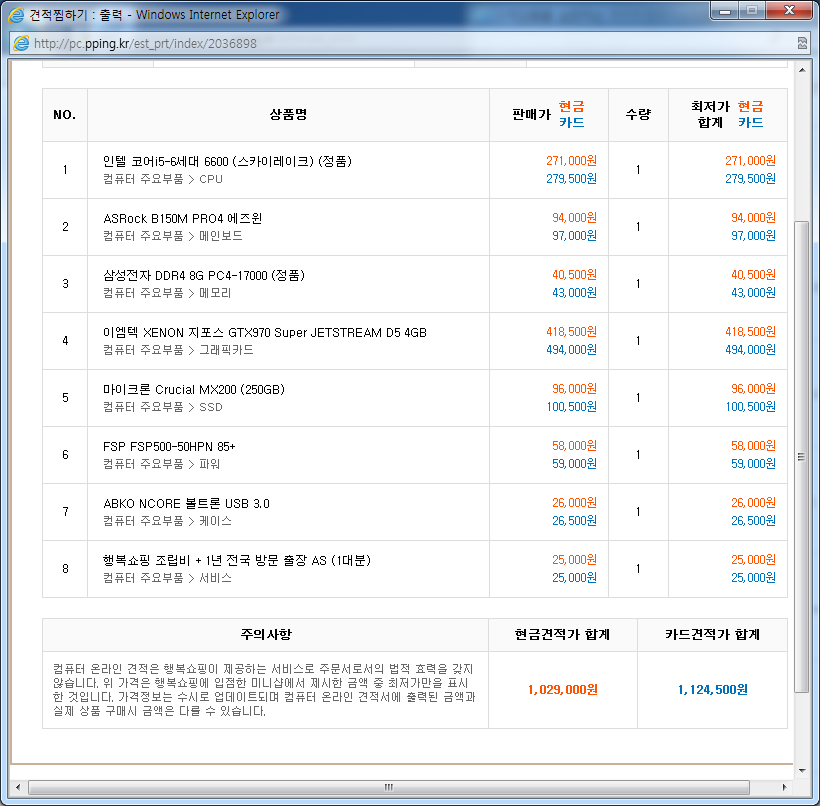The image size is (820, 807).
Task: Click row number 5 in NO. column
Action: 65,398
